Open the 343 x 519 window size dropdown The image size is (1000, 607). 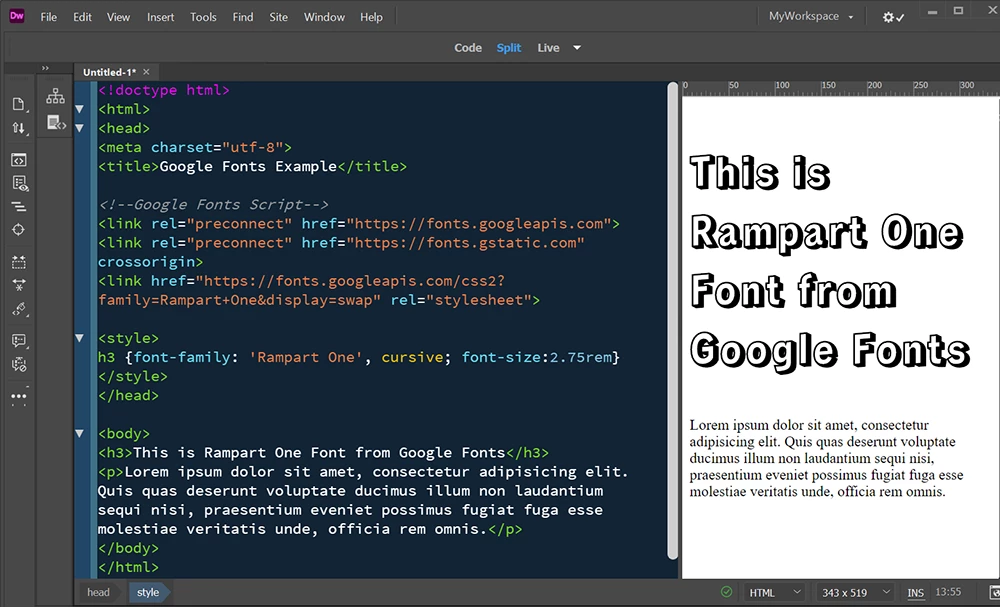tap(856, 592)
